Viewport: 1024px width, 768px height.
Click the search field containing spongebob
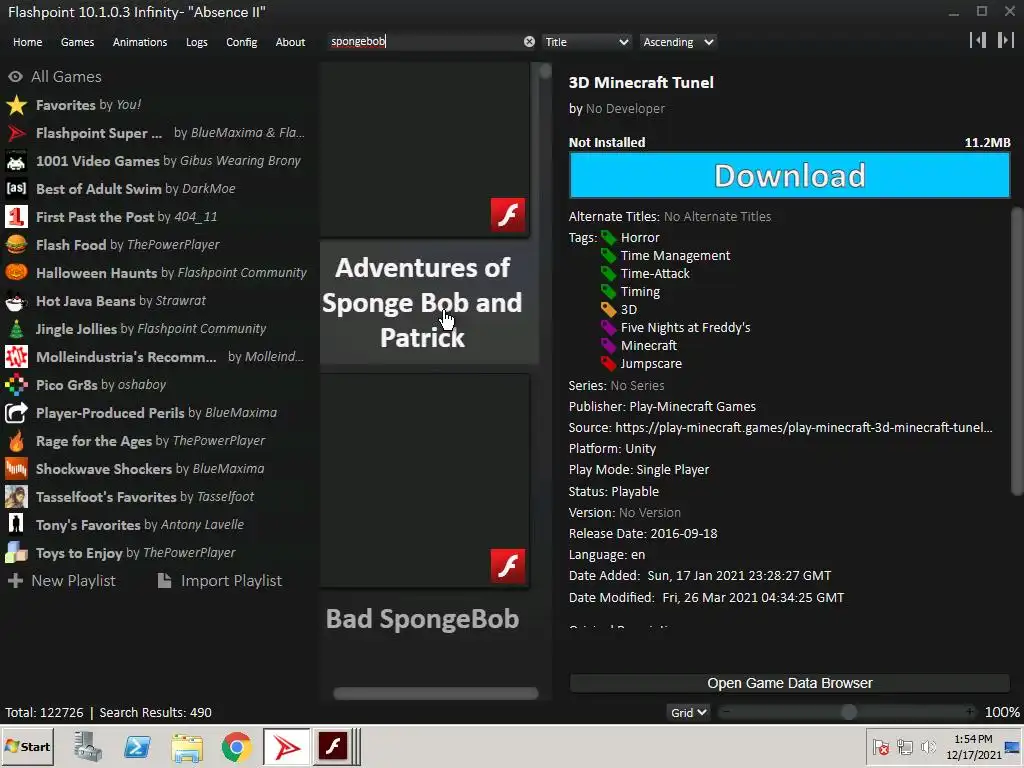coord(424,42)
